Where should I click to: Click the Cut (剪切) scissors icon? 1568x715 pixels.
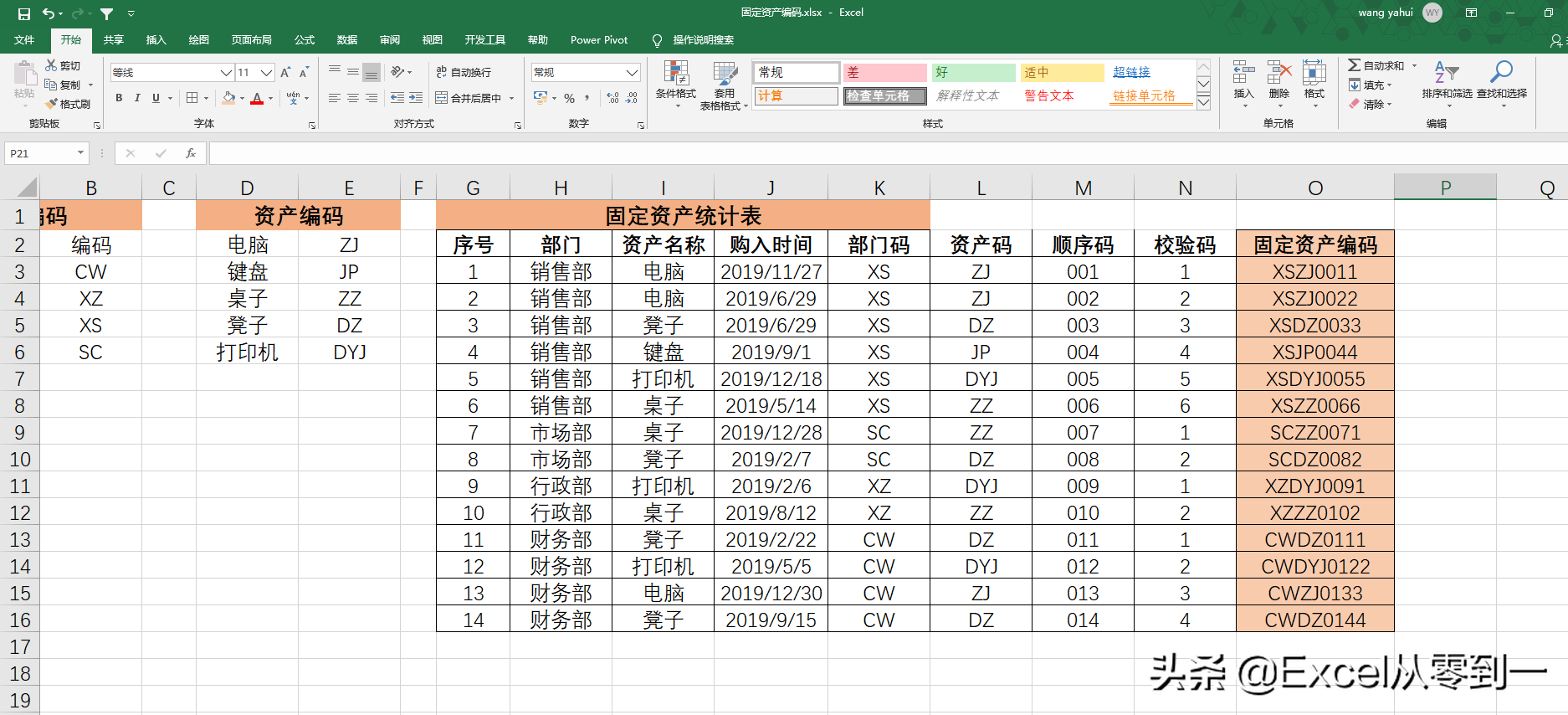point(52,65)
